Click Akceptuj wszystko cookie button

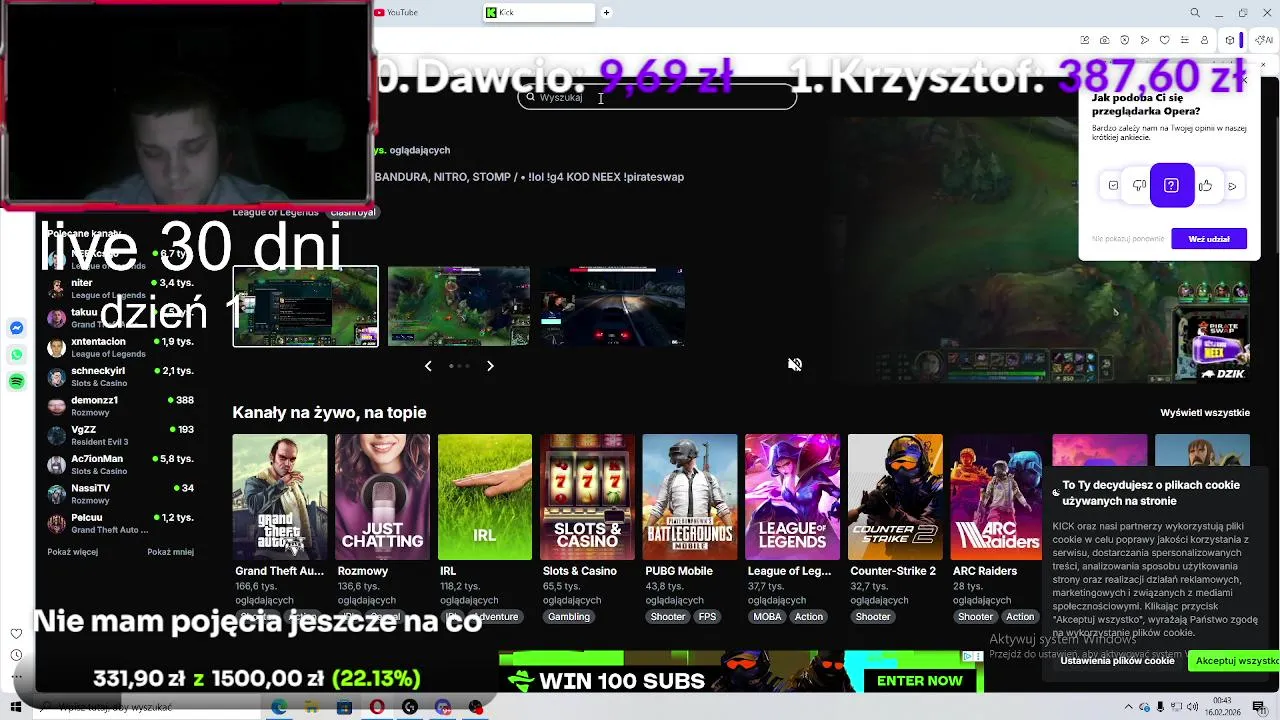click(x=1235, y=661)
